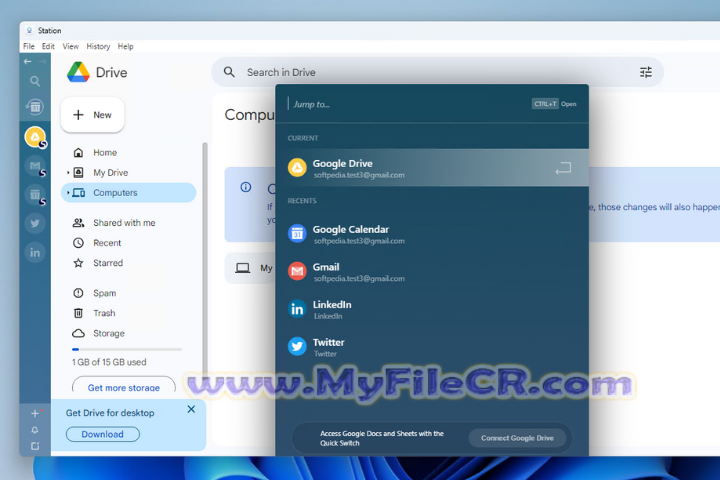
Task: Select Computers in Drive navigation
Action: pyautogui.click(x=129, y=192)
